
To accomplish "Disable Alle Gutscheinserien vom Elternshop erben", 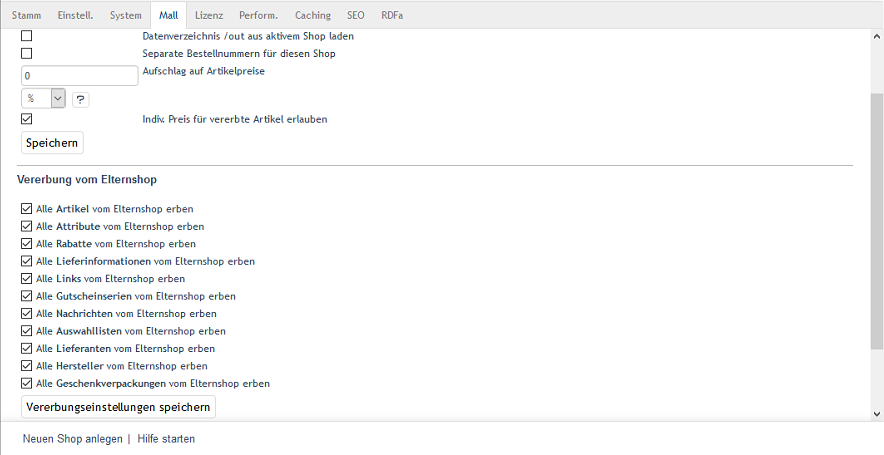I will (x=27, y=296).
